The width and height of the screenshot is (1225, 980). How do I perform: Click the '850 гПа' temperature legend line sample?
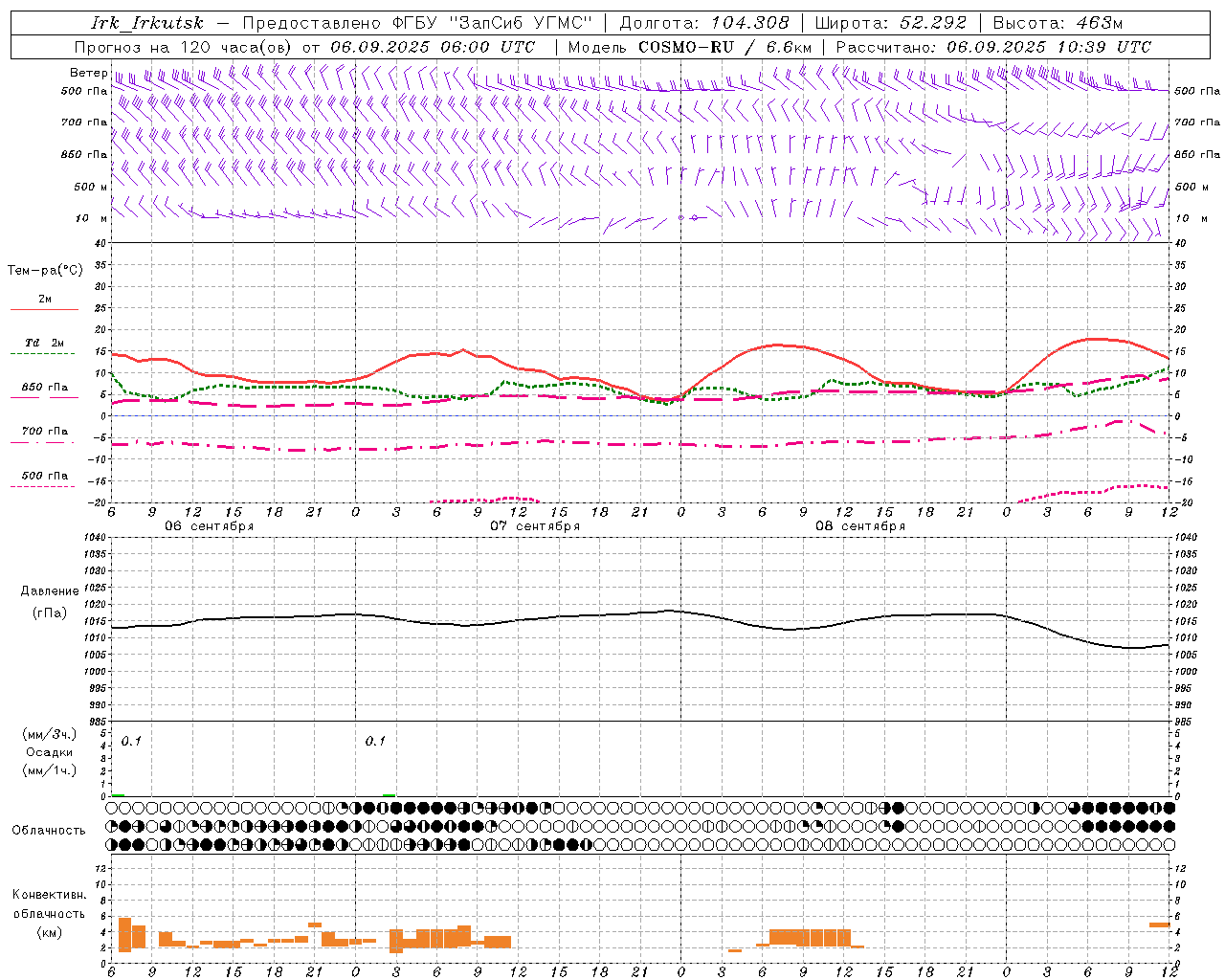coord(44,397)
